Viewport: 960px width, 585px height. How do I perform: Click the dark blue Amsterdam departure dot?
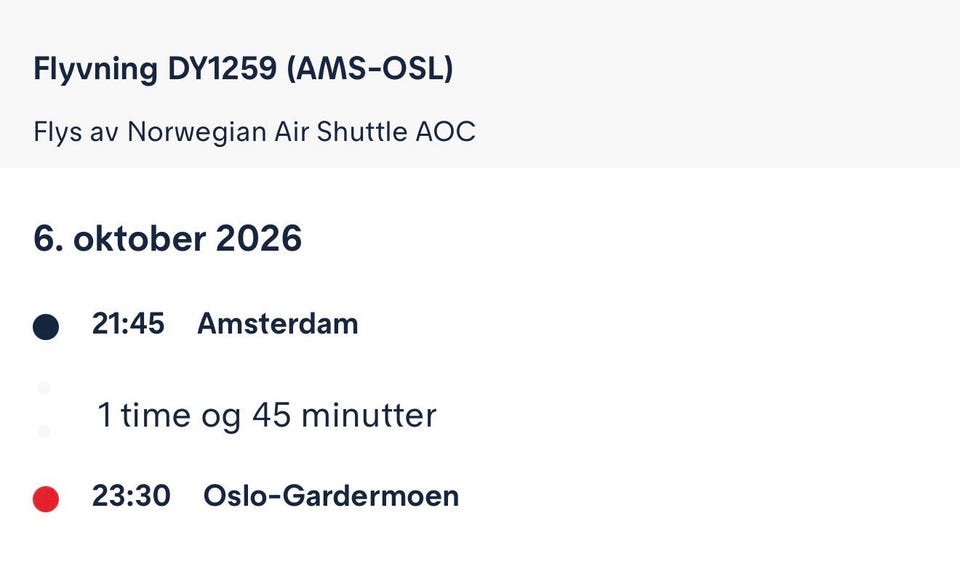tap(46, 327)
